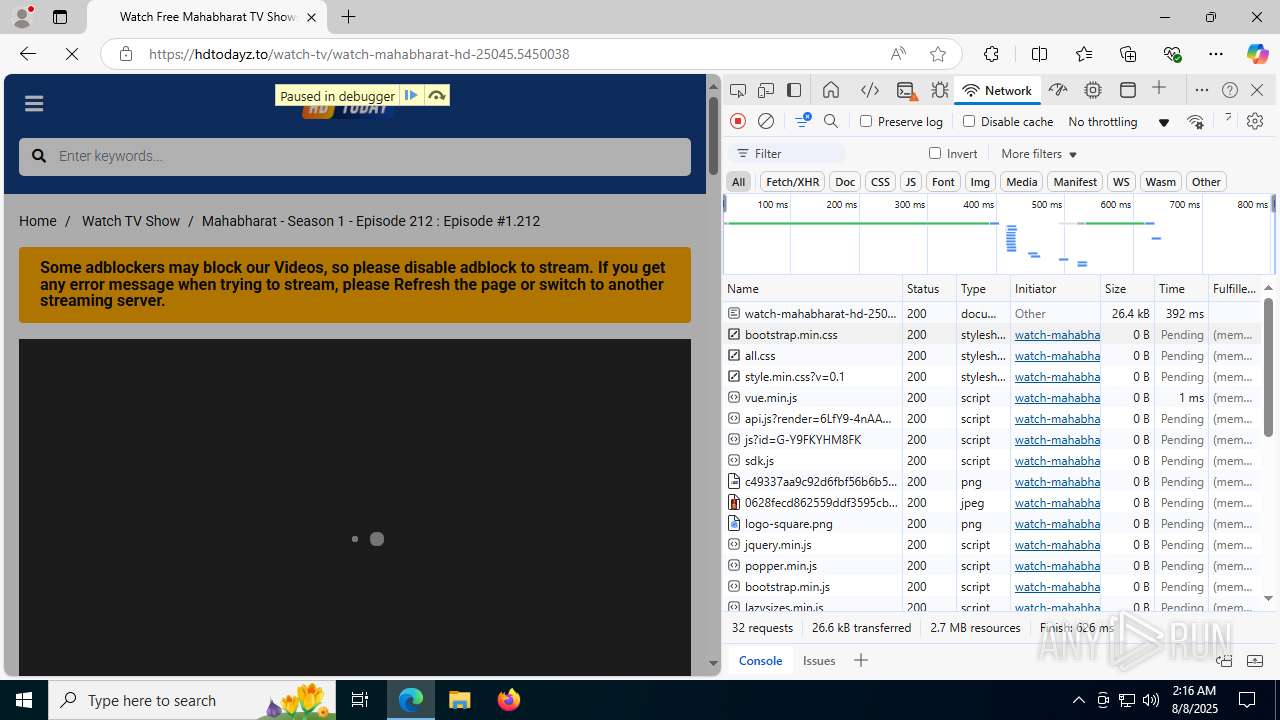This screenshot has width=1280, height=720.
Task: Resume script execution in debugger overlay
Action: [x=410, y=95]
